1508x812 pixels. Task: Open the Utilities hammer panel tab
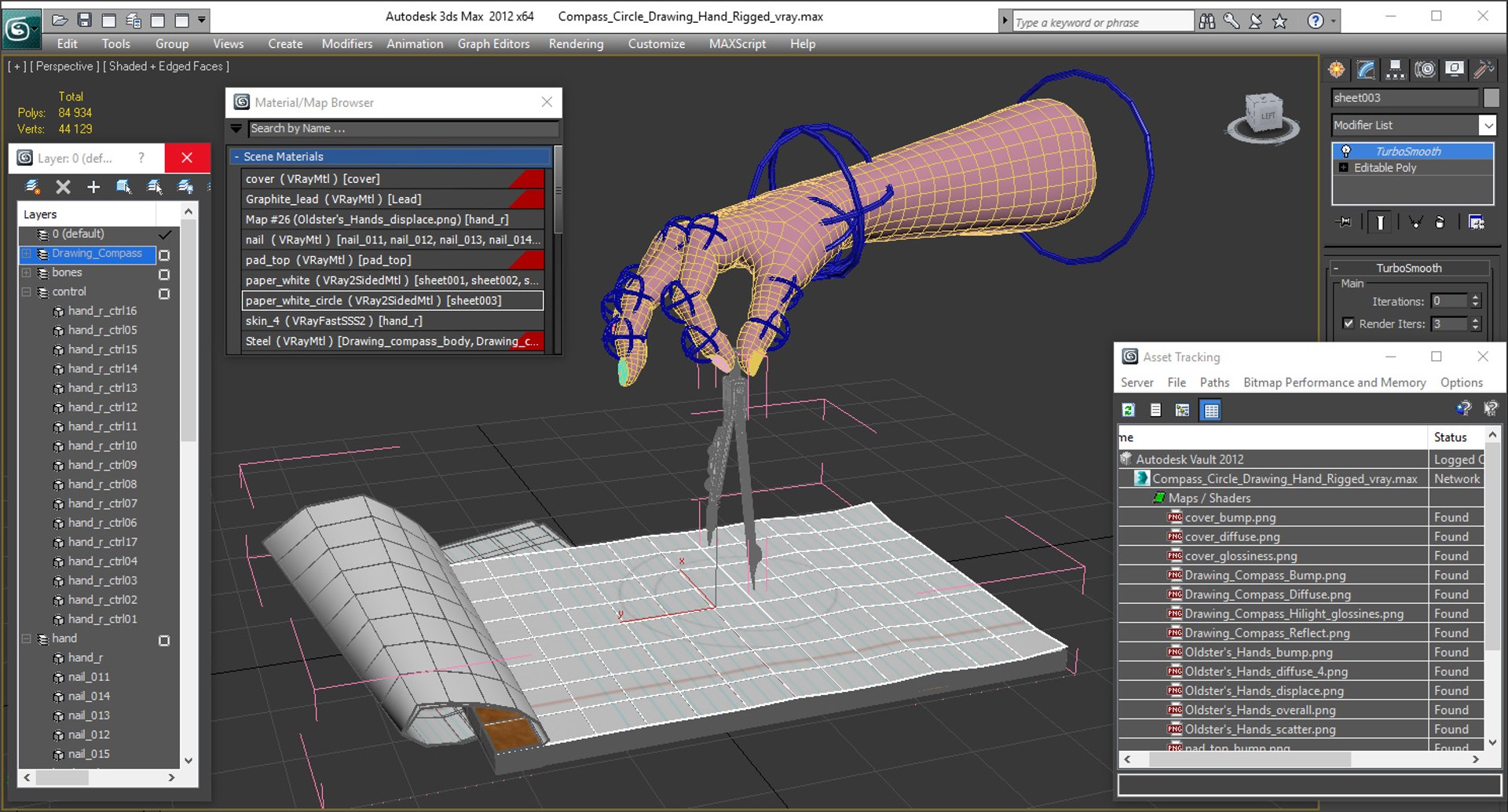(1484, 70)
